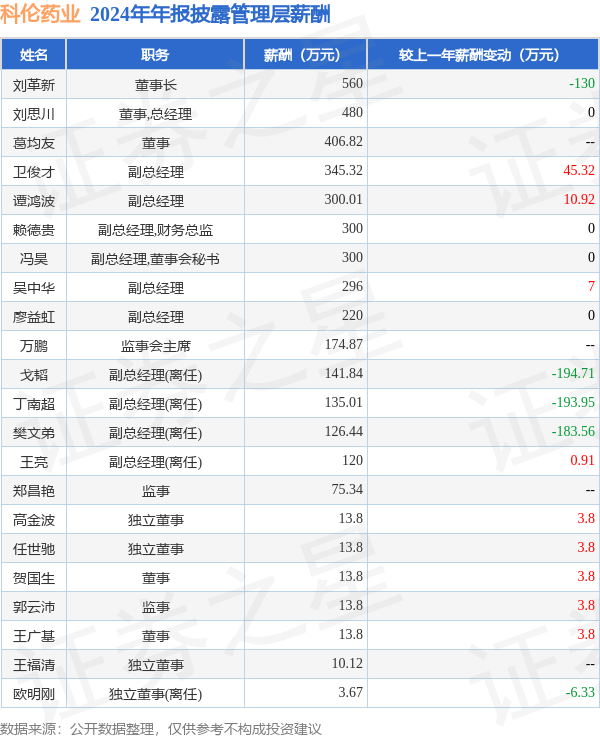Click the salary value 345.32
This screenshot has height=738, width=600.
pyautogui.click(x=344, y=170)
